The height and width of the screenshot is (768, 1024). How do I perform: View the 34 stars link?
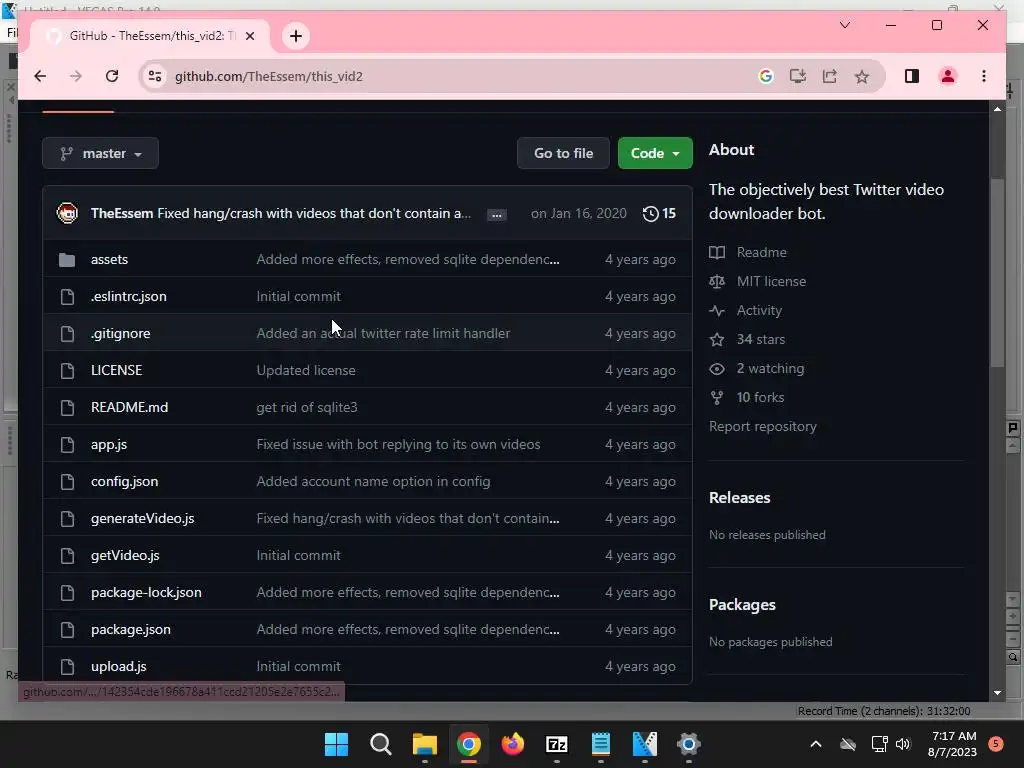click(747, 340)
